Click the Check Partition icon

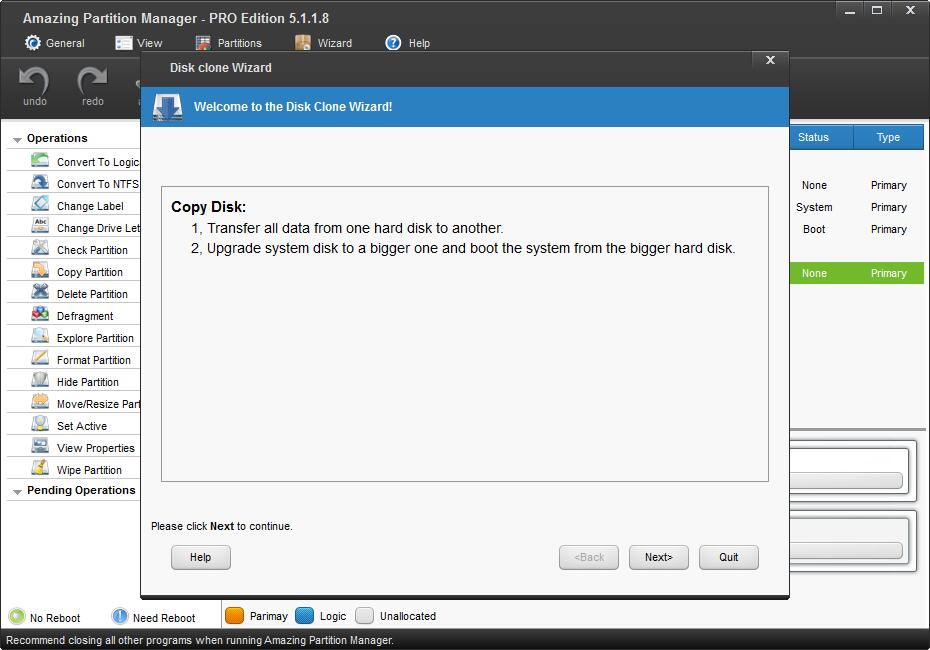point(40,248)
